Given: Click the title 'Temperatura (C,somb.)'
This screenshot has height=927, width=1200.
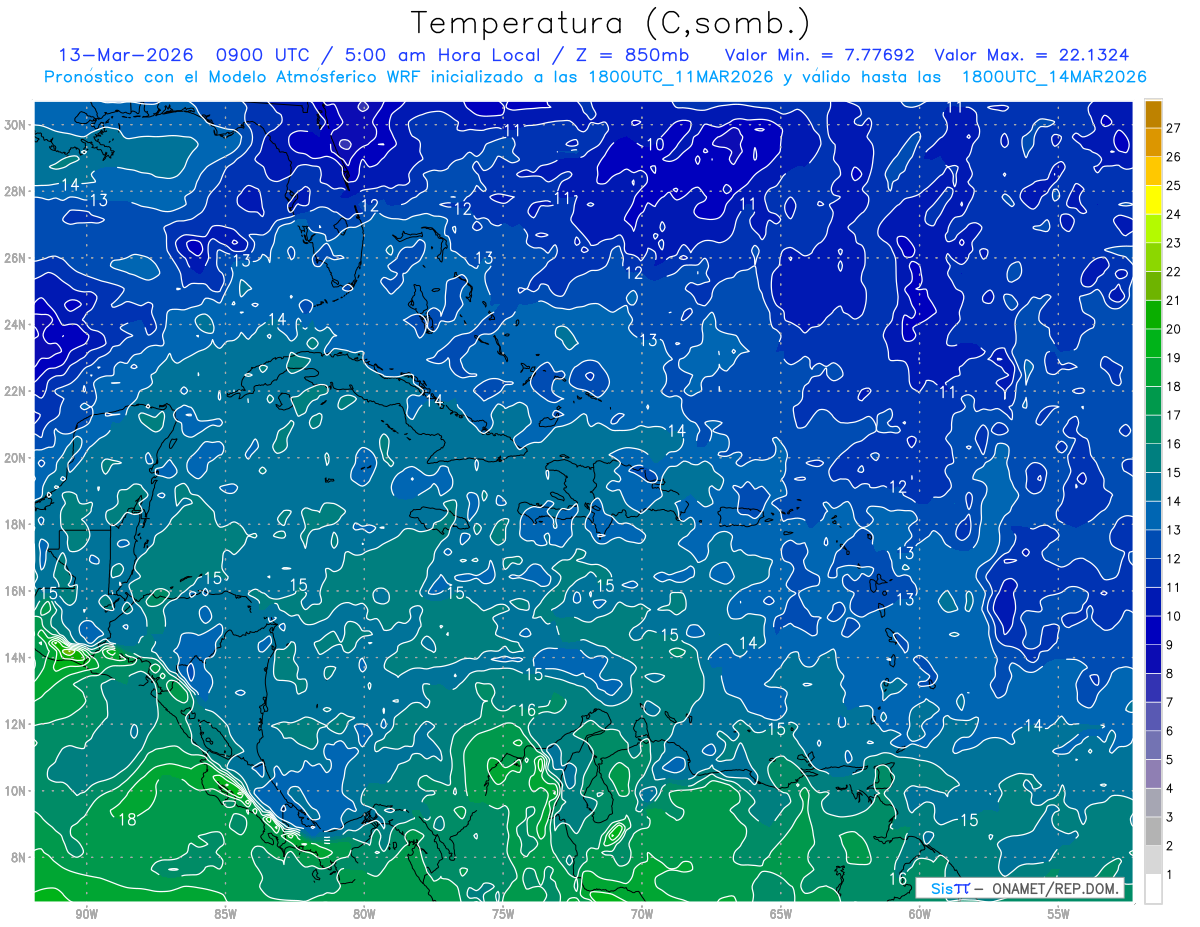Looking at the screenshot, I should [611, 24].
